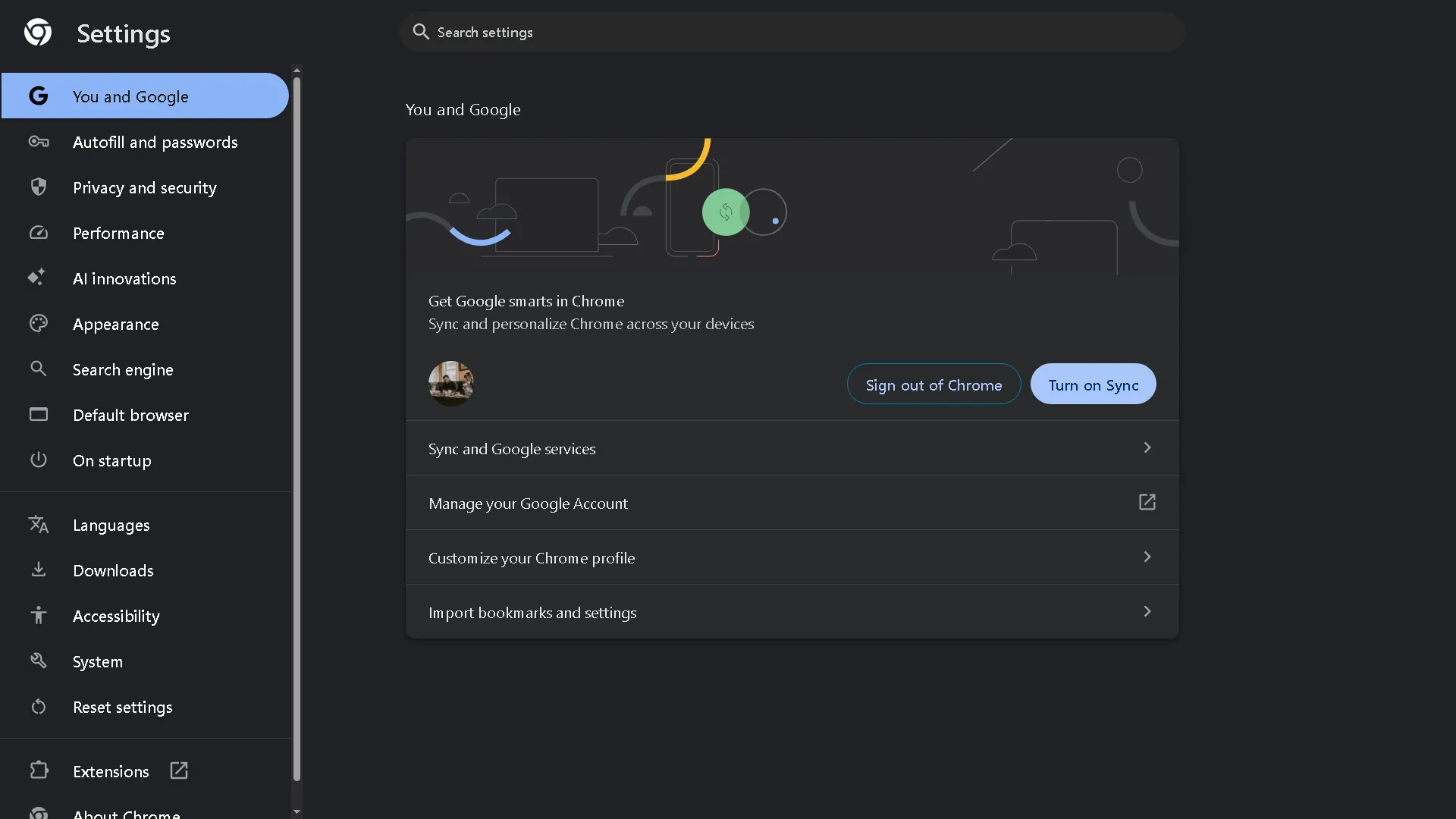Click the puzzle piece icon for Extensions
The height and width of the screenshot is (819, 1456).
(x=39, y=770)
